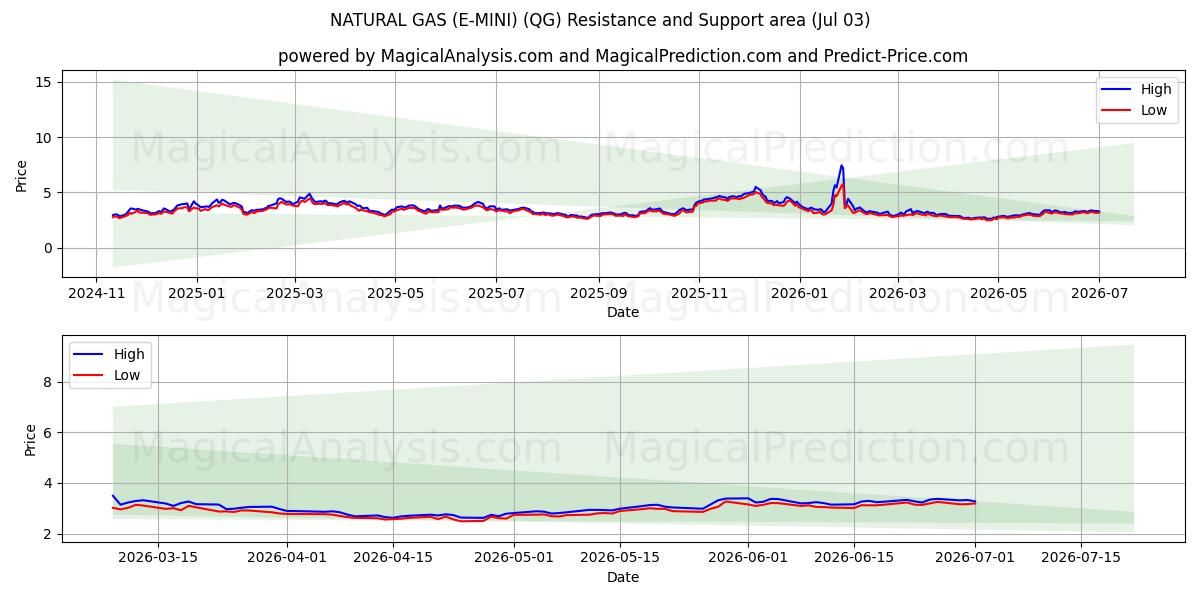The width and height of the screenshot is (1200, 600).
Task: Click the 'Price' y-axis title of bottom chart
Action: click(30, 440)
